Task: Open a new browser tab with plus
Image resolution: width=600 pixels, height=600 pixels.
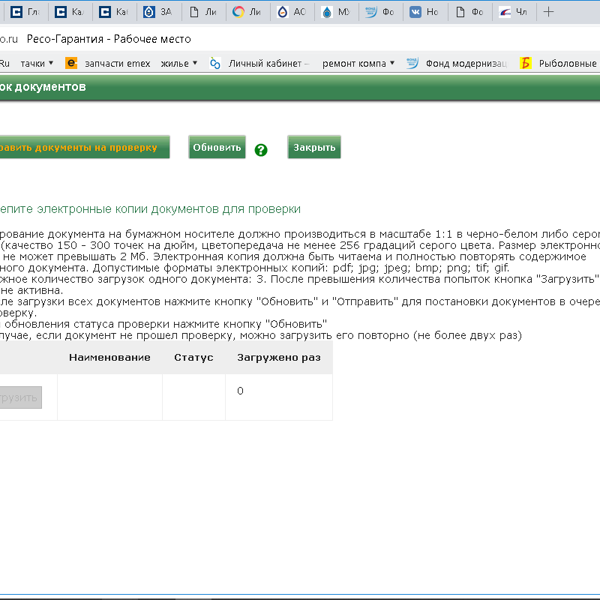Action: coord(548,12)
